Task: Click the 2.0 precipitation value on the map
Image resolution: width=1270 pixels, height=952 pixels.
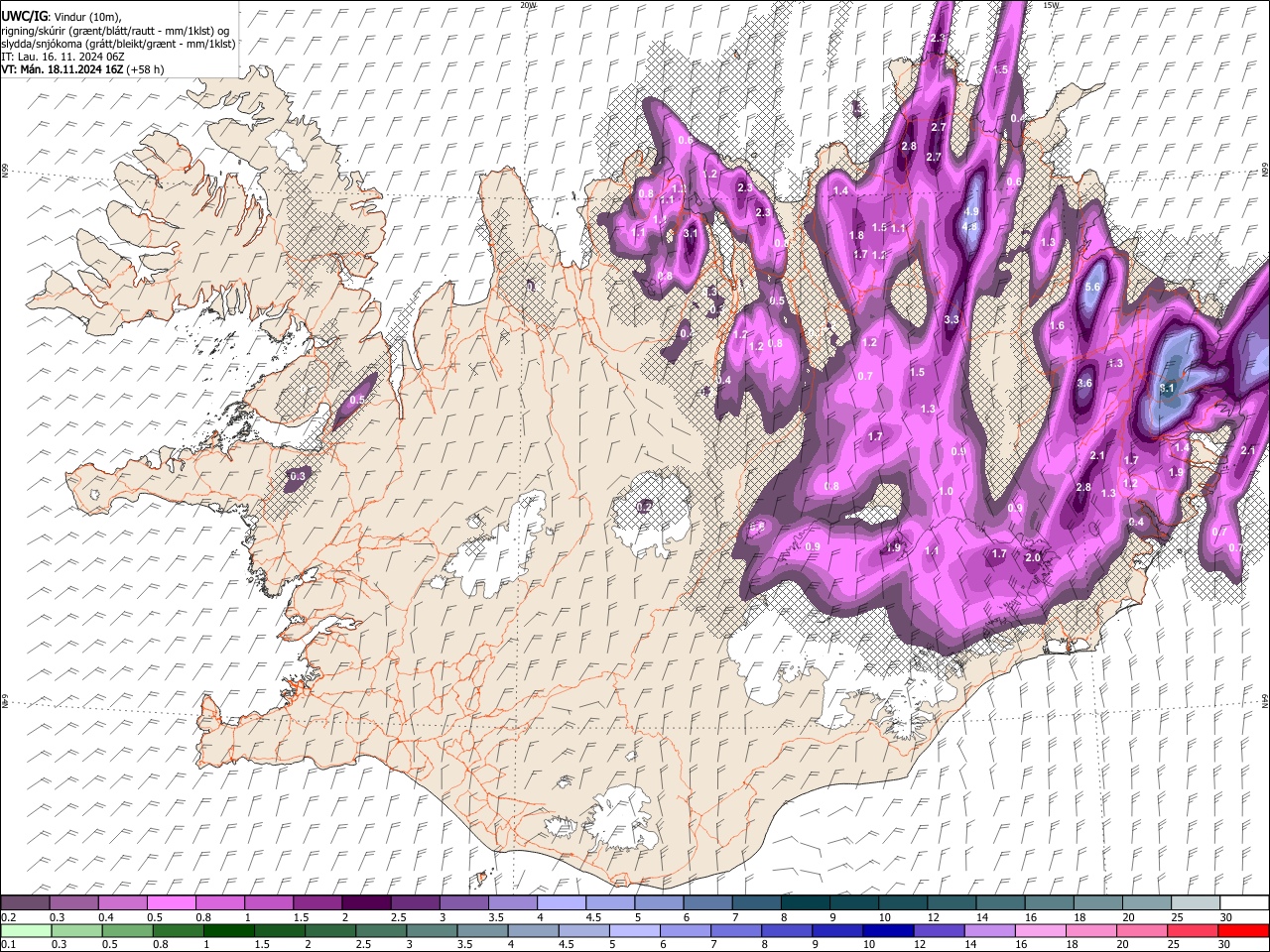Action: pyautogui.click(x=1033, y=557)
